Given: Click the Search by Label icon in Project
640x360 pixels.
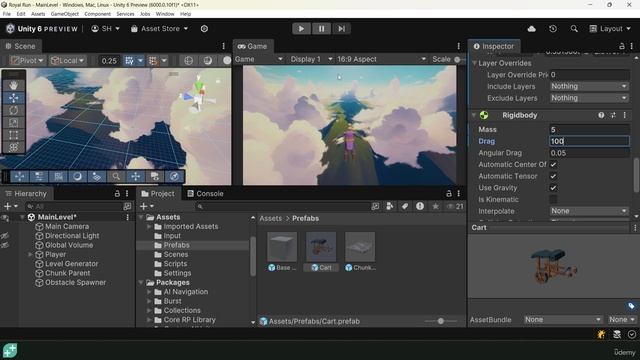Looking at the screenshot, I should tap(404, 207).
